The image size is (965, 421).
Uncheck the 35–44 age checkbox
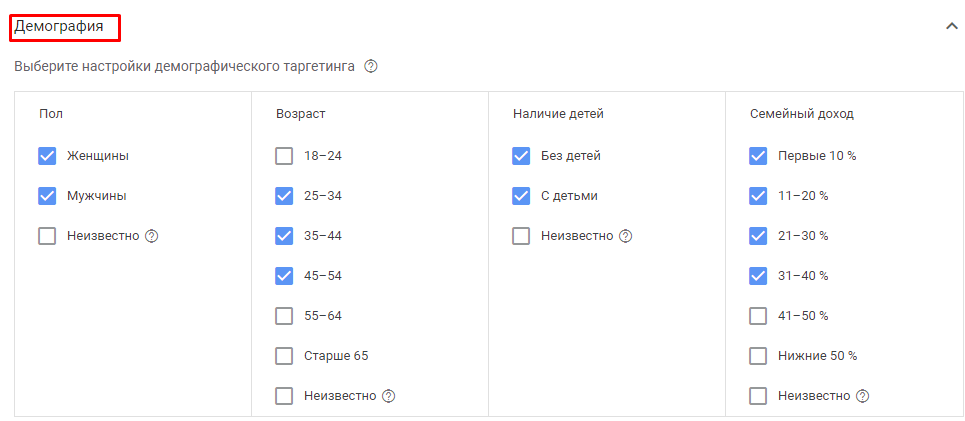pyautogui.click(x=284, y=236)
